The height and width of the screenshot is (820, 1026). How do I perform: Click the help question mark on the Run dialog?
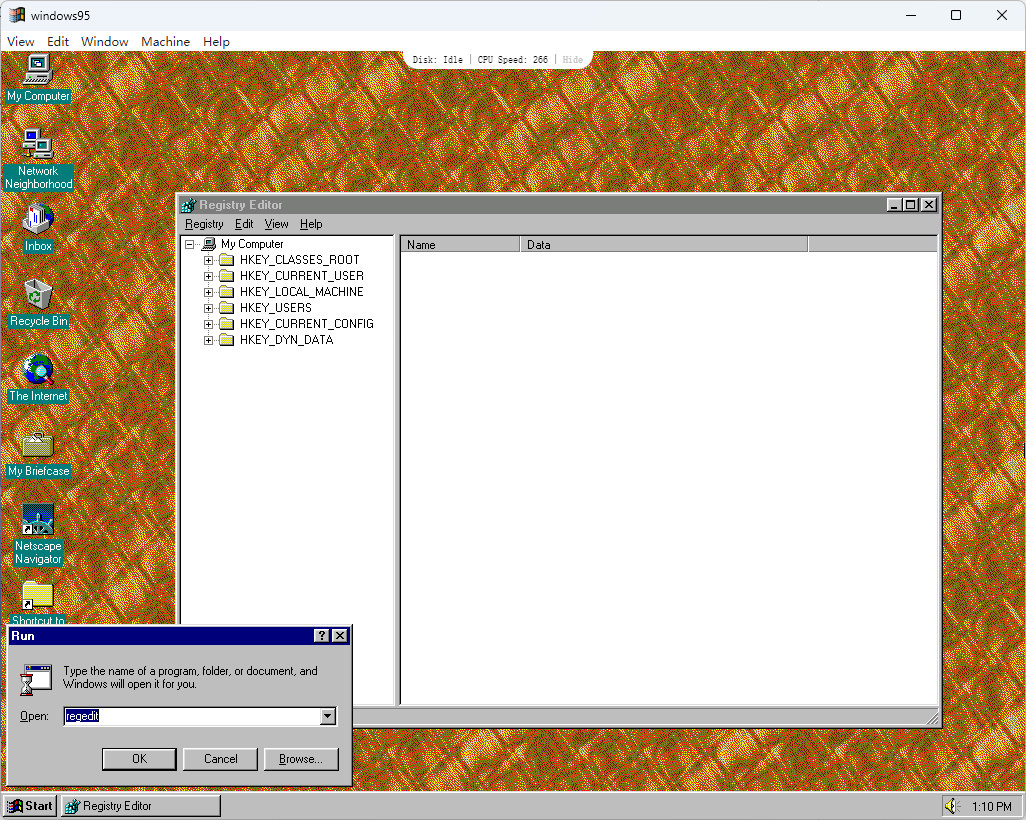click(320, 635)
